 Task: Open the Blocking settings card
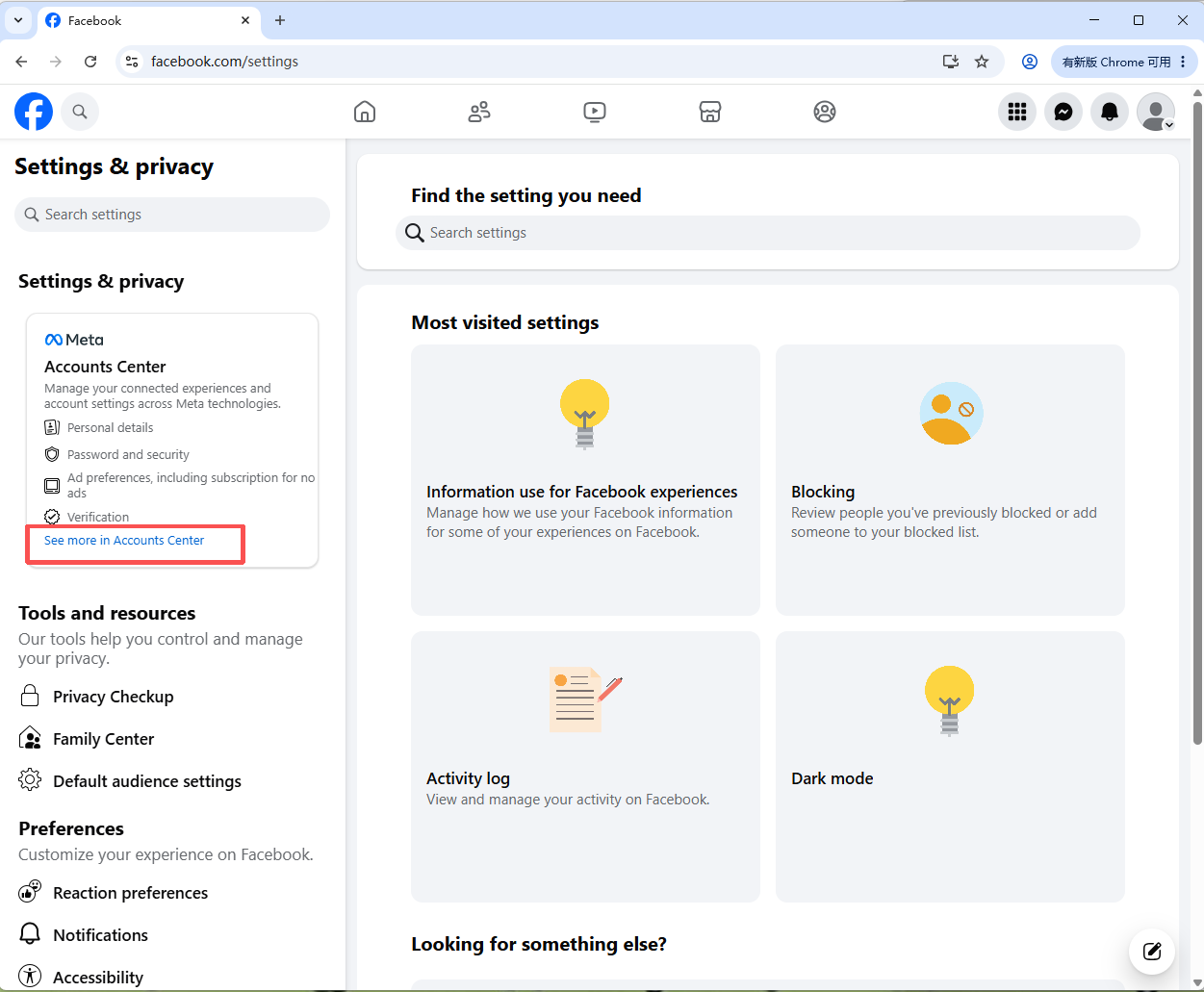point(950,480)
